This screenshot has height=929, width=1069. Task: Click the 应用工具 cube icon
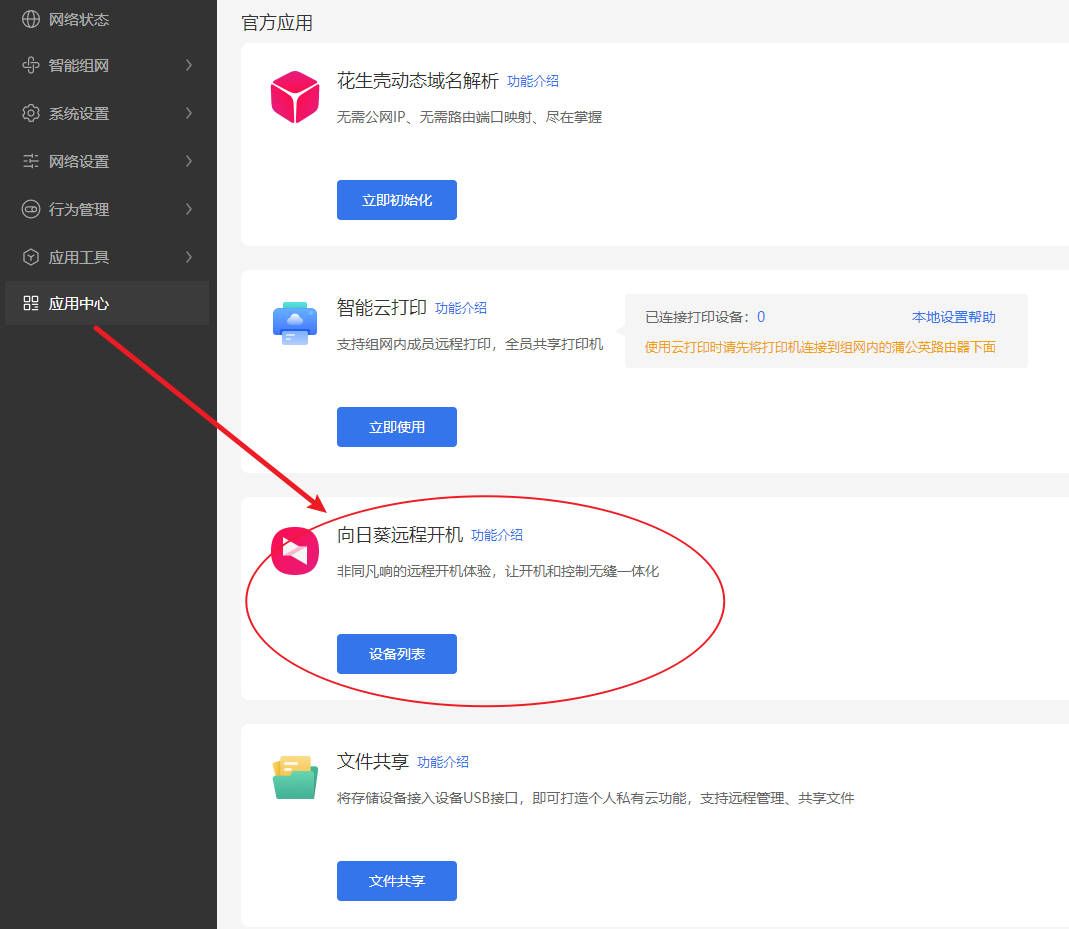point(31,257)
